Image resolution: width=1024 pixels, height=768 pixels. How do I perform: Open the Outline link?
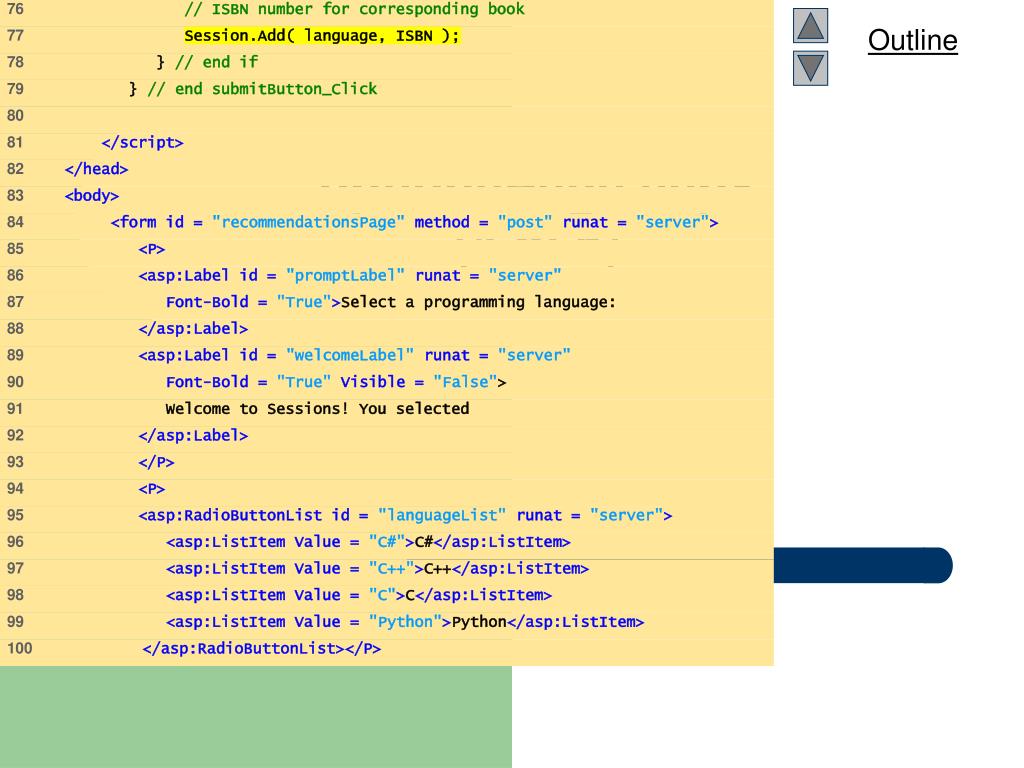point(912,40)
